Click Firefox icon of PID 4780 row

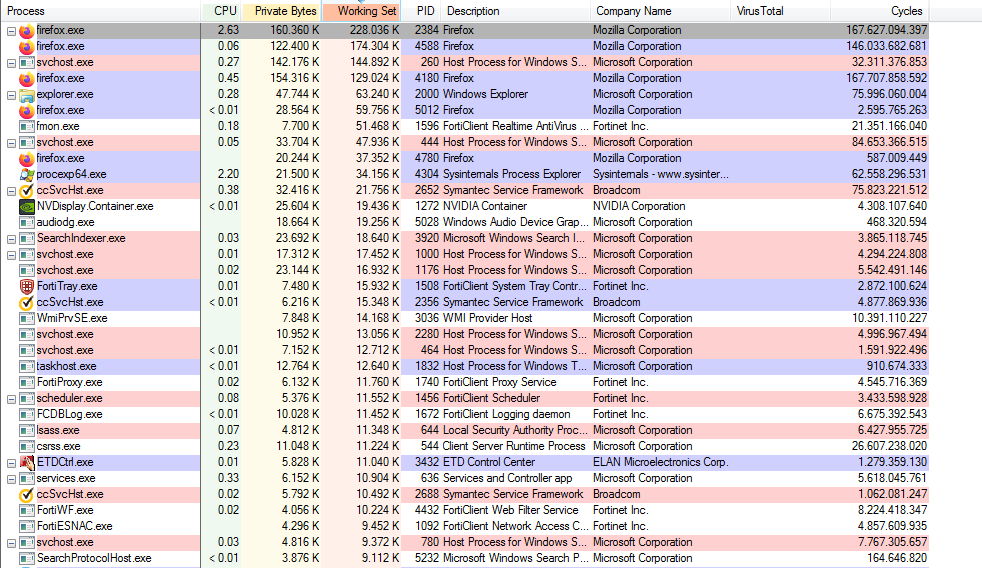26,158
